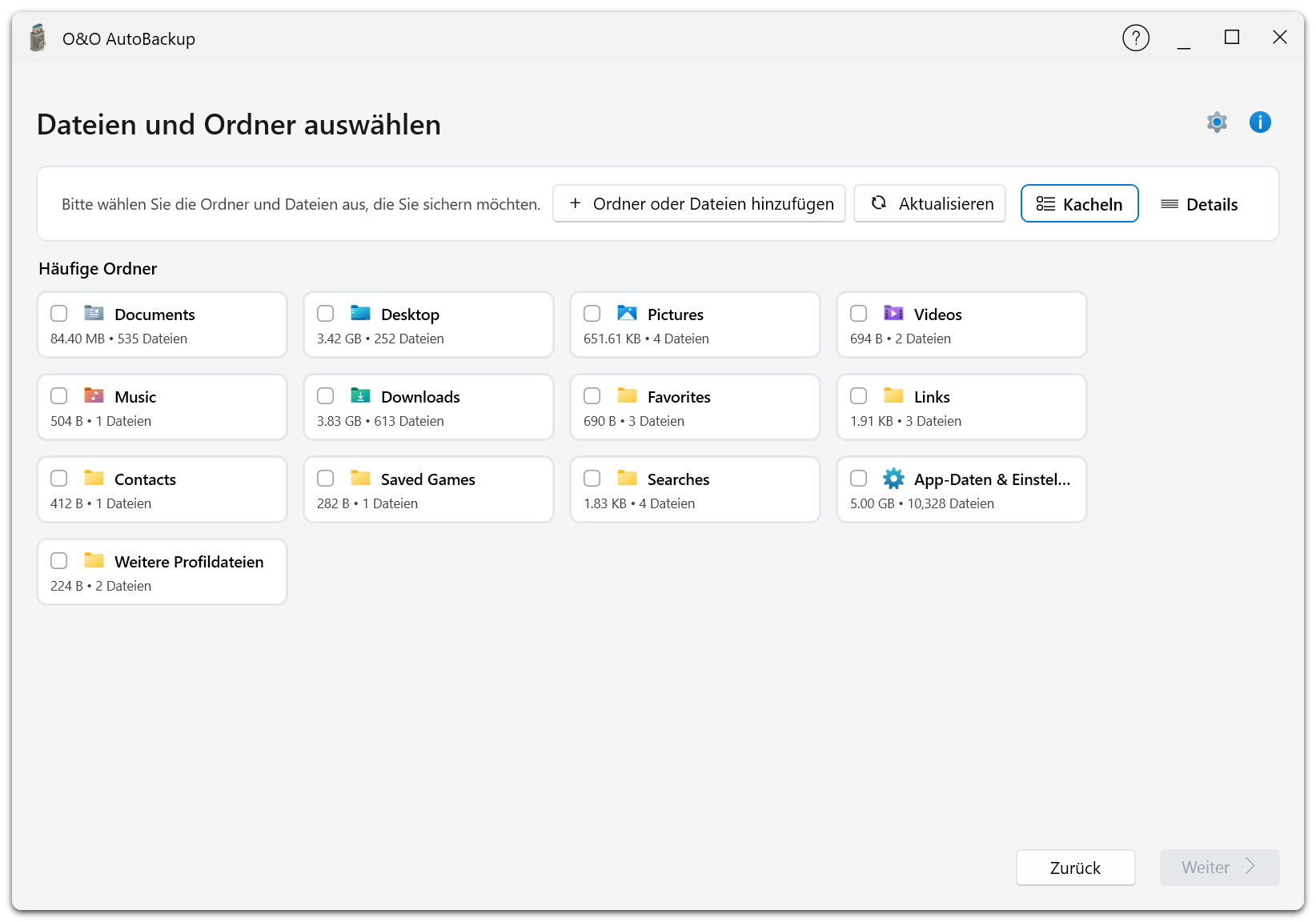This screenshot has width=1316, height=922.
Task: Open settings via the gear icon
Action: click(1217, 122)
